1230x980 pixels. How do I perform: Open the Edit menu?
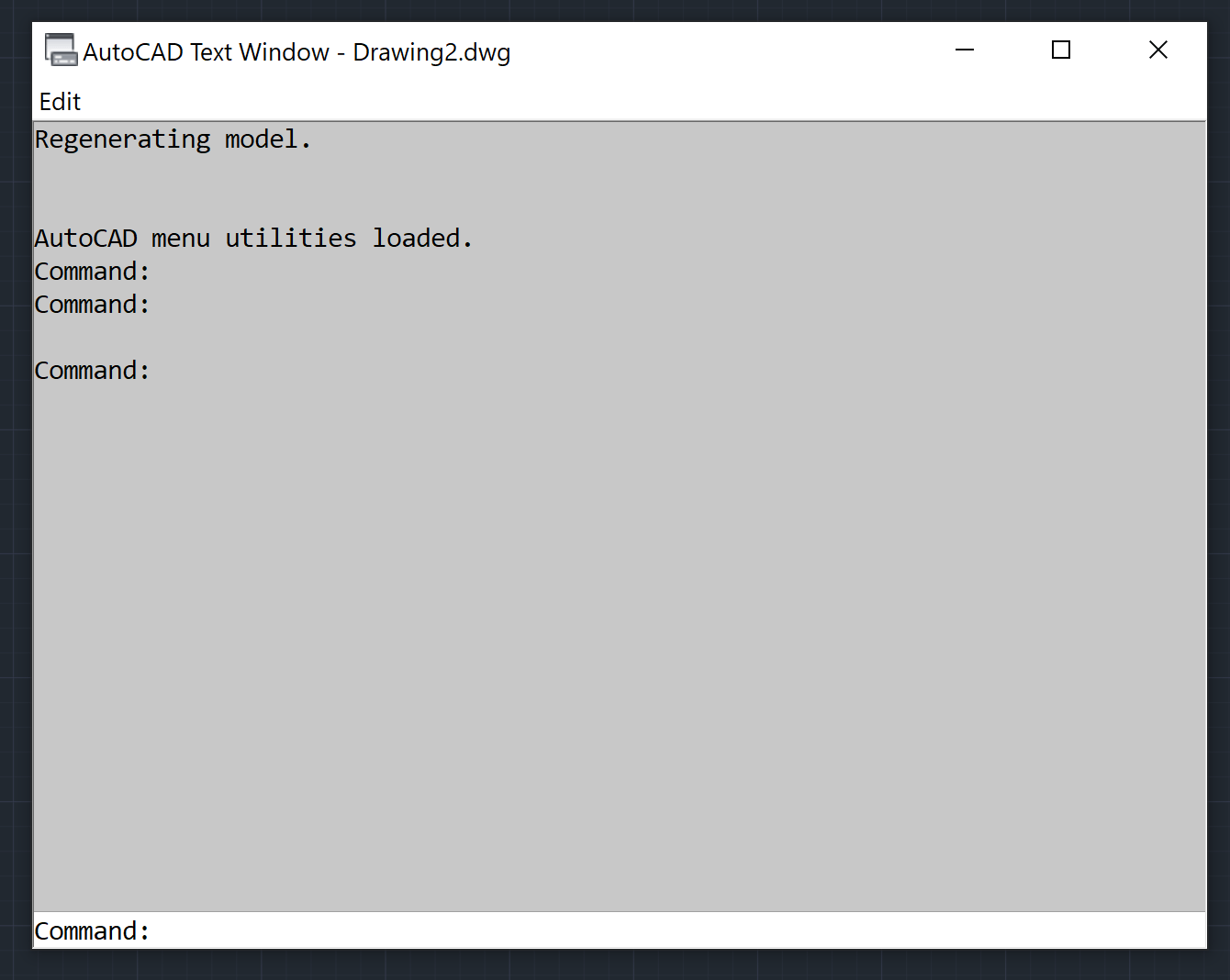(x=59, y=101)
